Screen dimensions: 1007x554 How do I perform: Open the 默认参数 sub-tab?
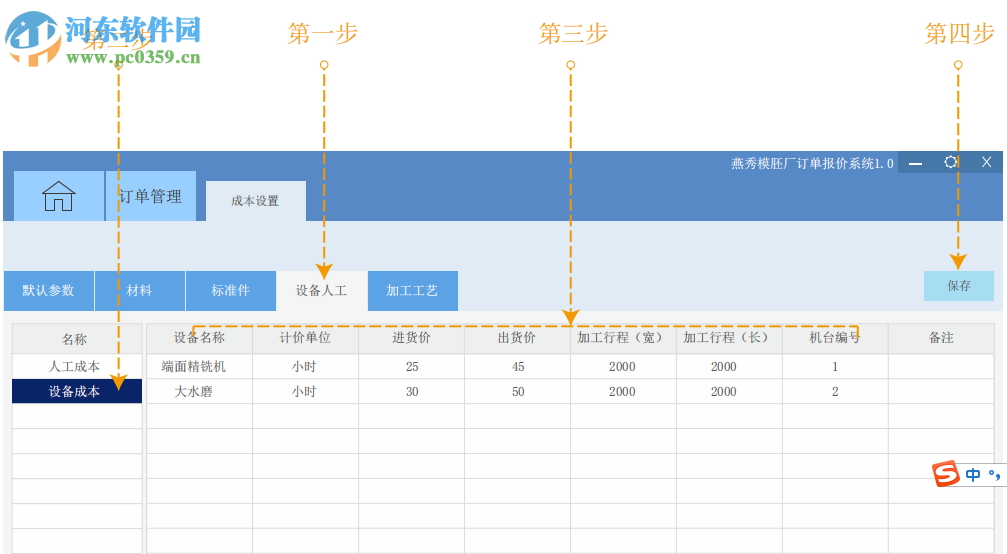(x=49, y=291)
